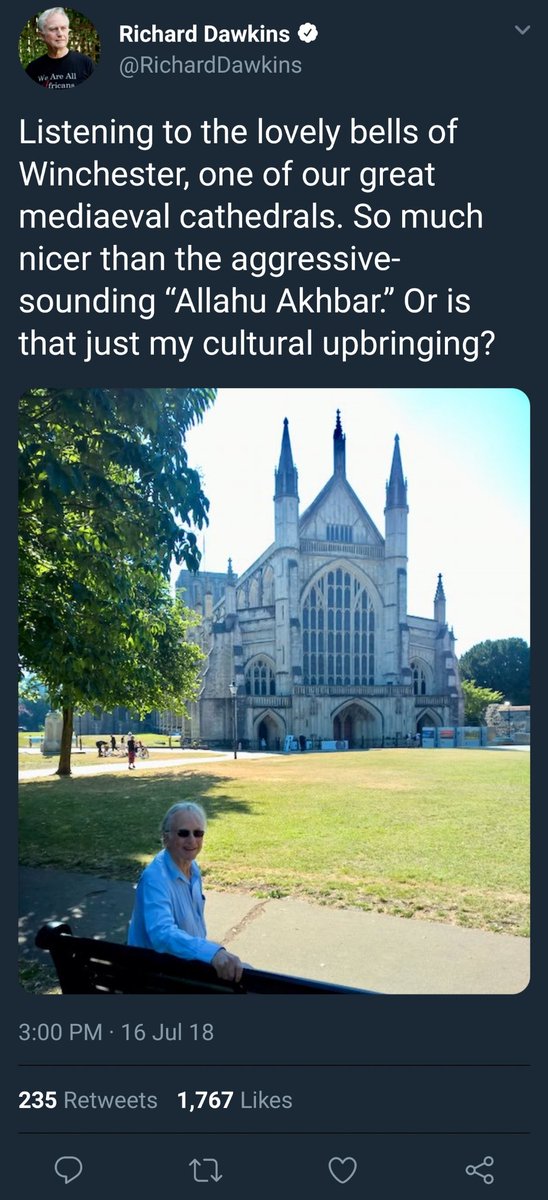Open the tweet options chevron

pos(519,31)
